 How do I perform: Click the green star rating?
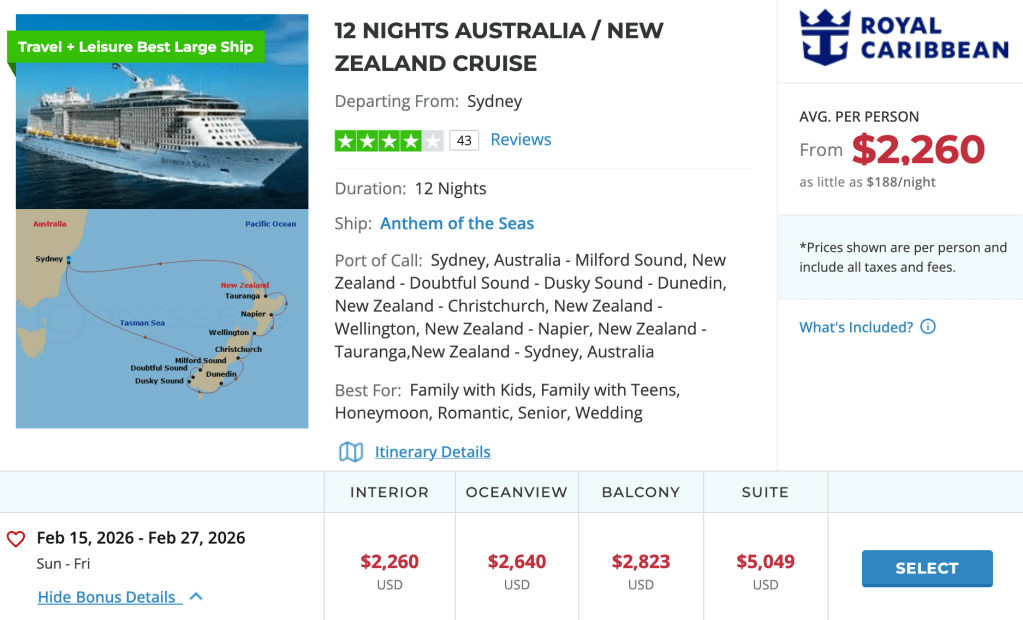(388, 141)
